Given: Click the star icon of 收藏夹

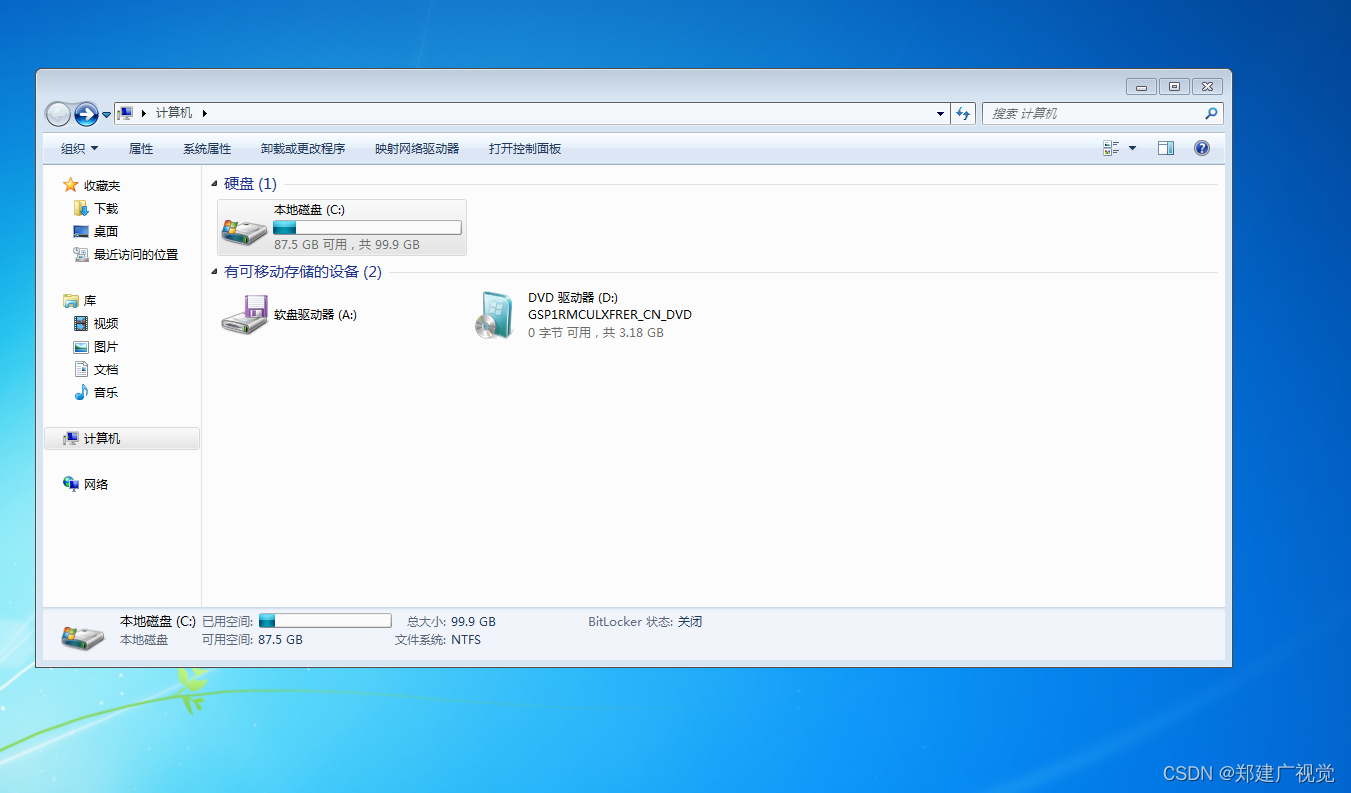Looking at the screenshot, I should 70,185.
